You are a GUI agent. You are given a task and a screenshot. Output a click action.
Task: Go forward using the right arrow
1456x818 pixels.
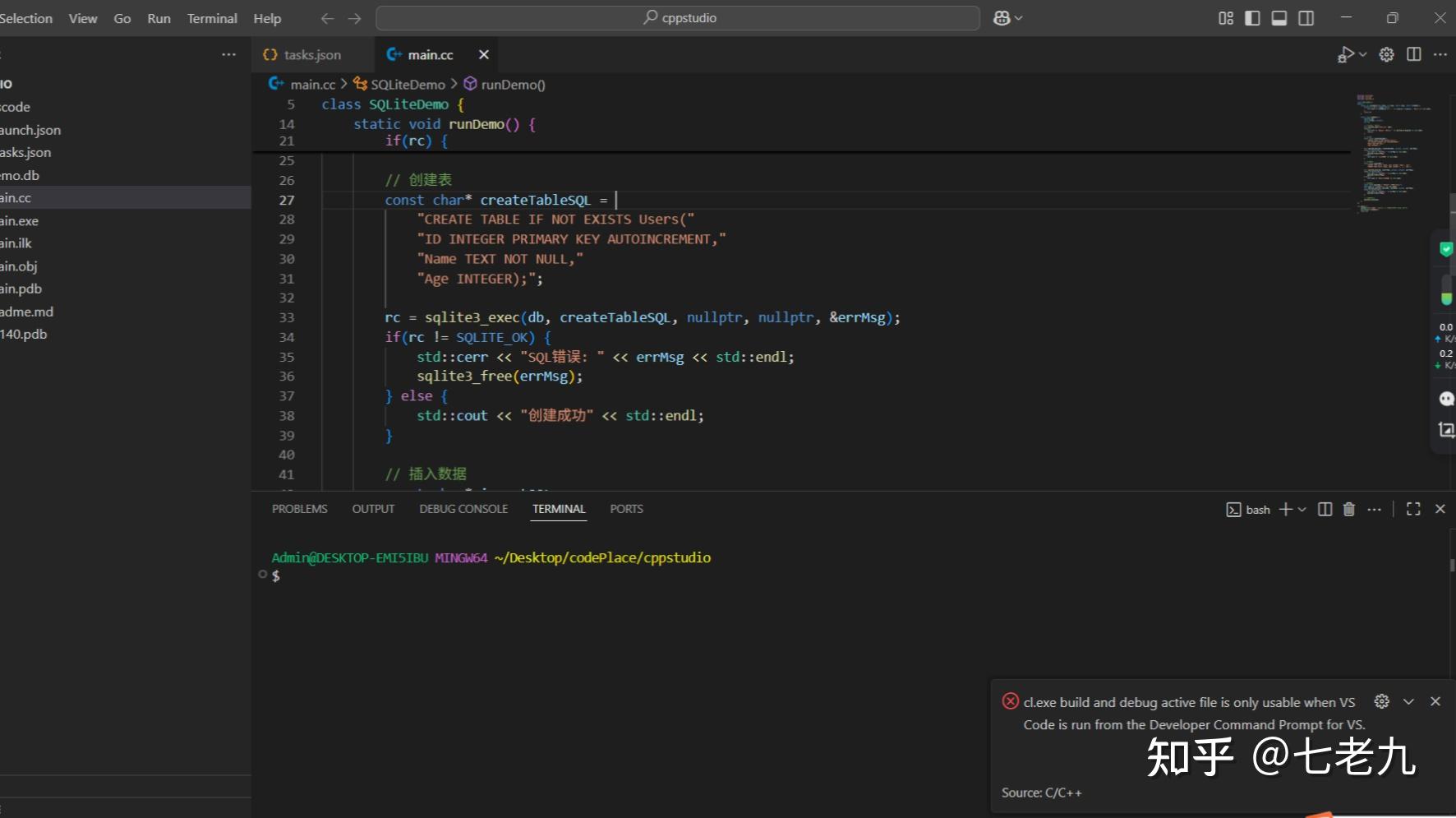coord(354,18)
